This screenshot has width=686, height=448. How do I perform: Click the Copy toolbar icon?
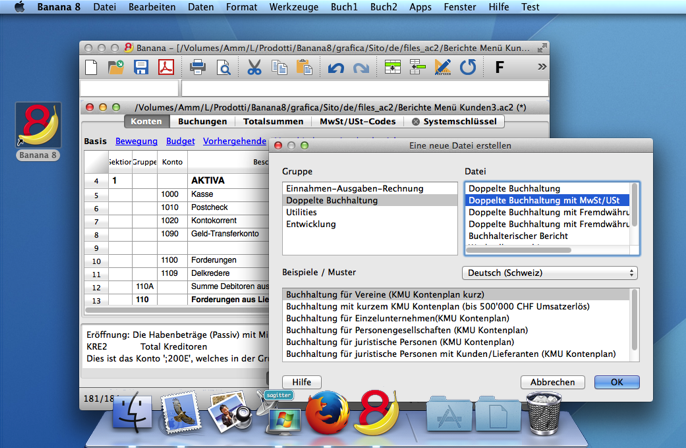[x=280, y=67]
